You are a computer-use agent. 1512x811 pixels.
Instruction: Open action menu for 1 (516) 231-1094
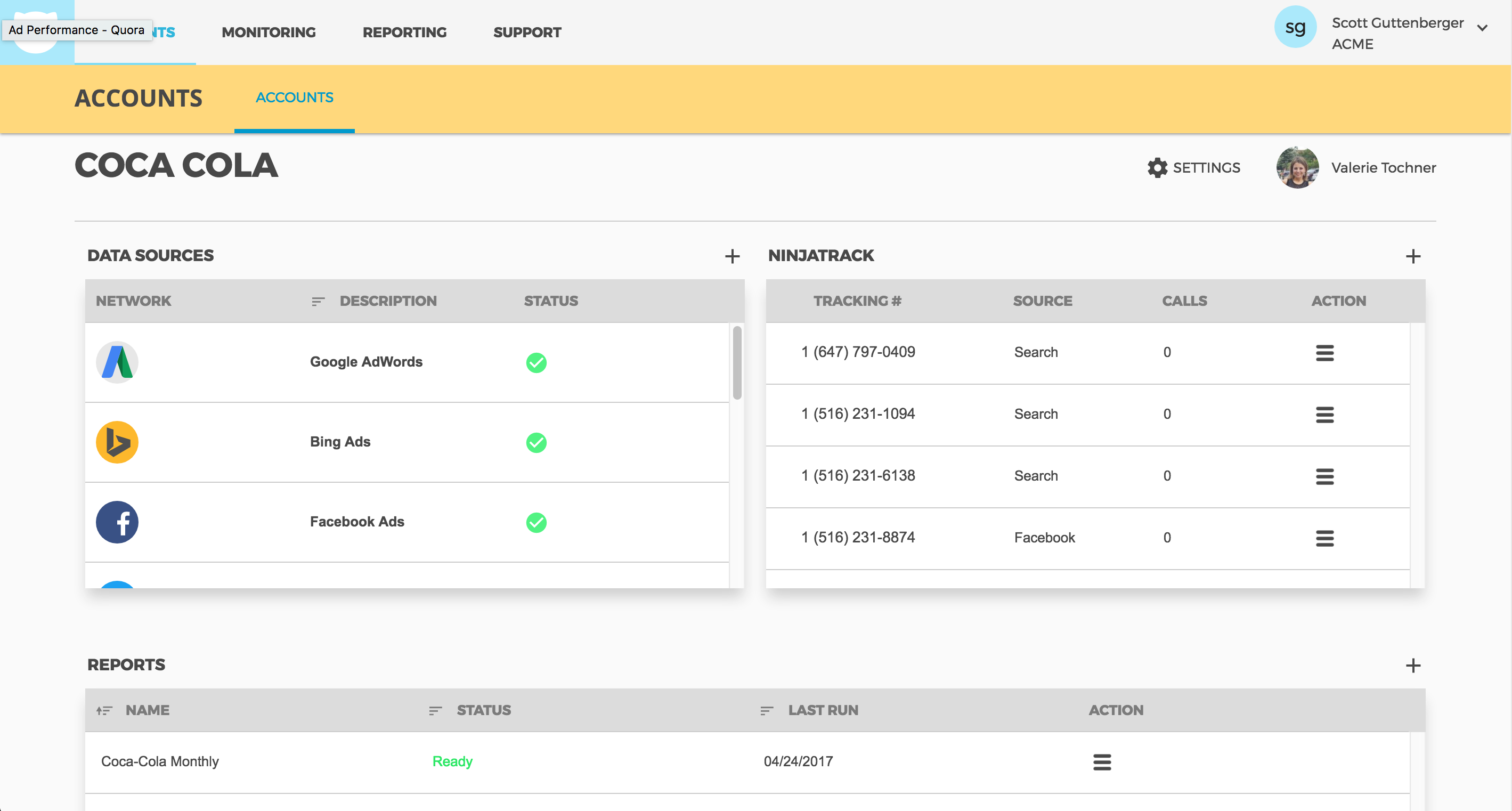(x=1324, y=415)
